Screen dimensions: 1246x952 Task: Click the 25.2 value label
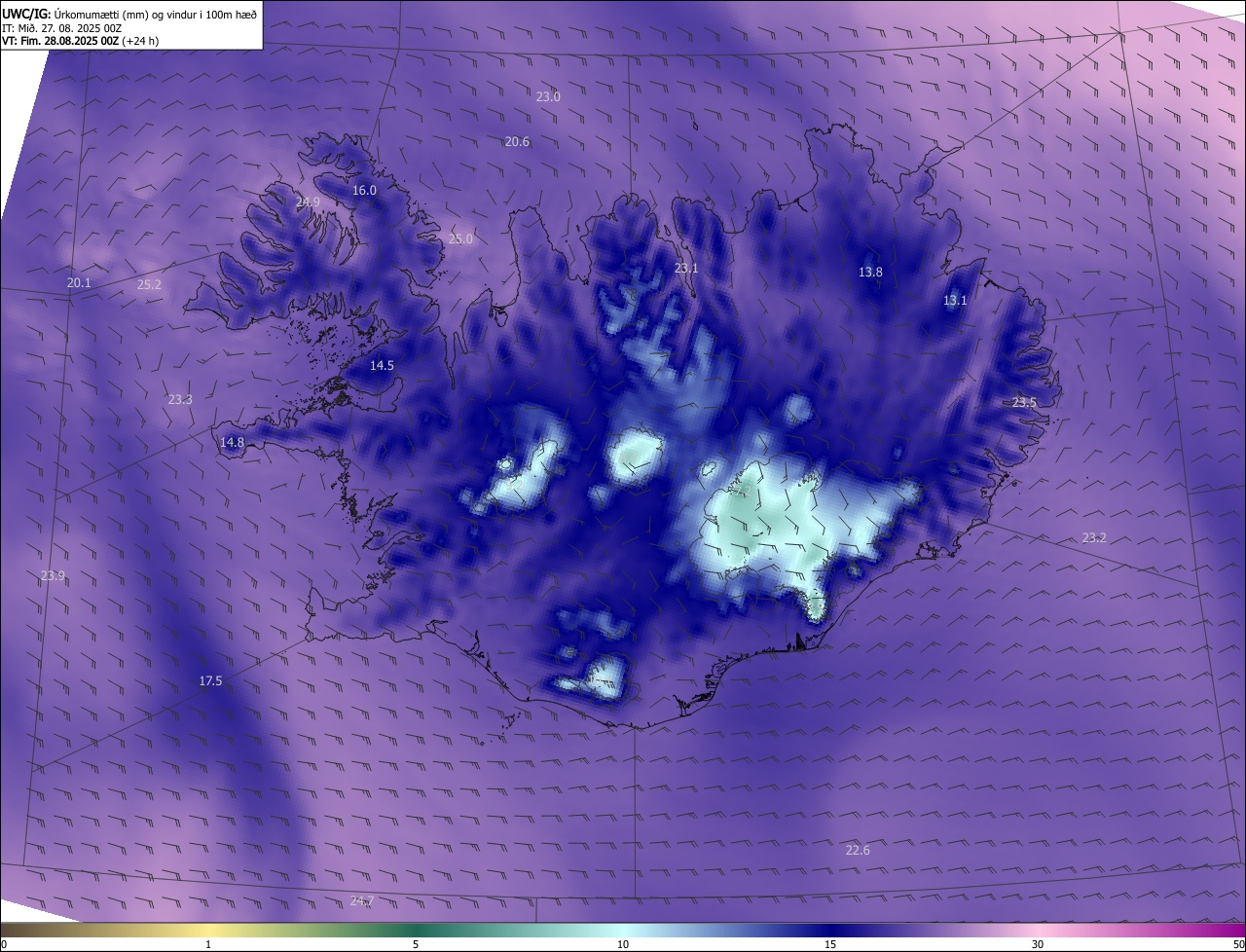pyautogui.click(x=149, y=284)
